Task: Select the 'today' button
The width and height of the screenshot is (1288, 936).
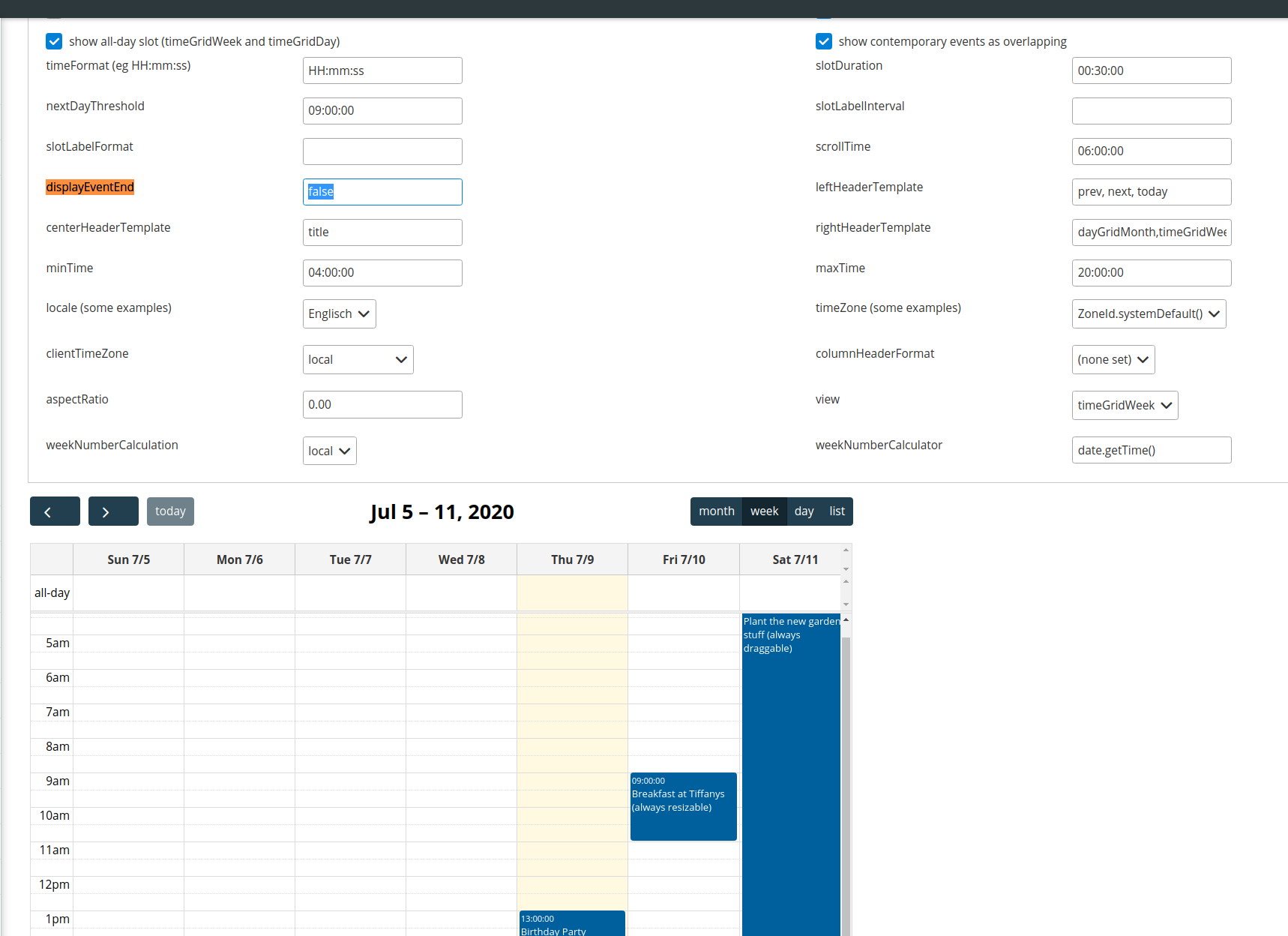Action: [x=170, y=511]
